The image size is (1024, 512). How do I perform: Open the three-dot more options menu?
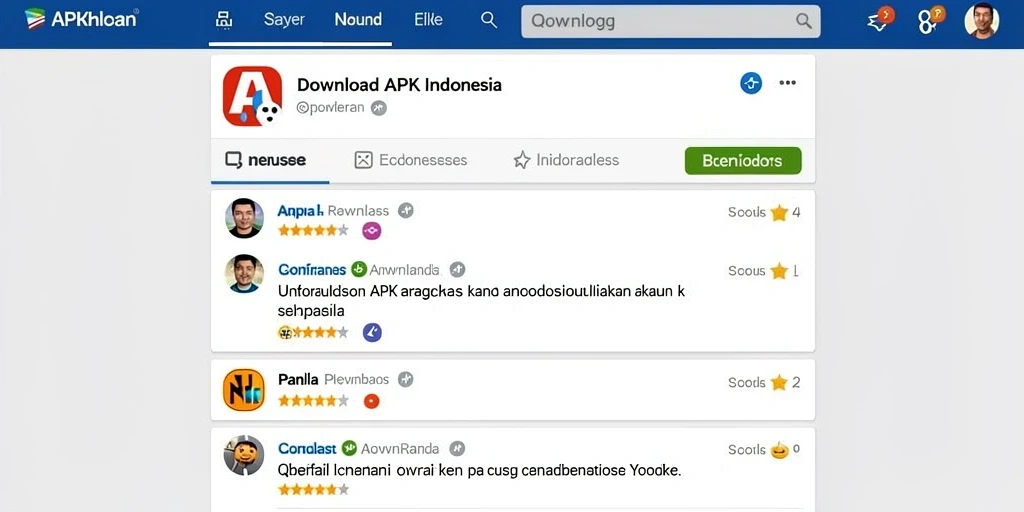(788, 83)
